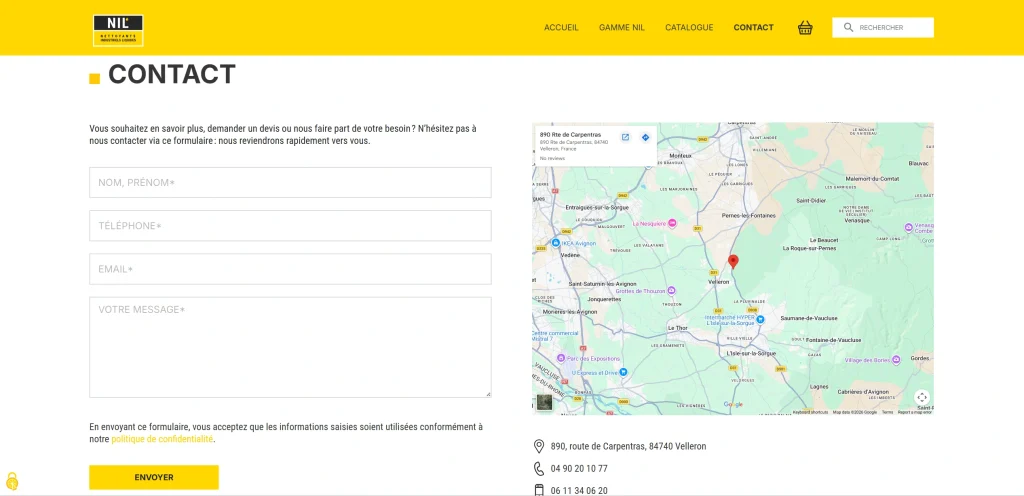Image resolution: width=1024 pixels, height=496 pixels.
Task: Click address text 890, route de Carpentras
Action: (x=628, y=446)
